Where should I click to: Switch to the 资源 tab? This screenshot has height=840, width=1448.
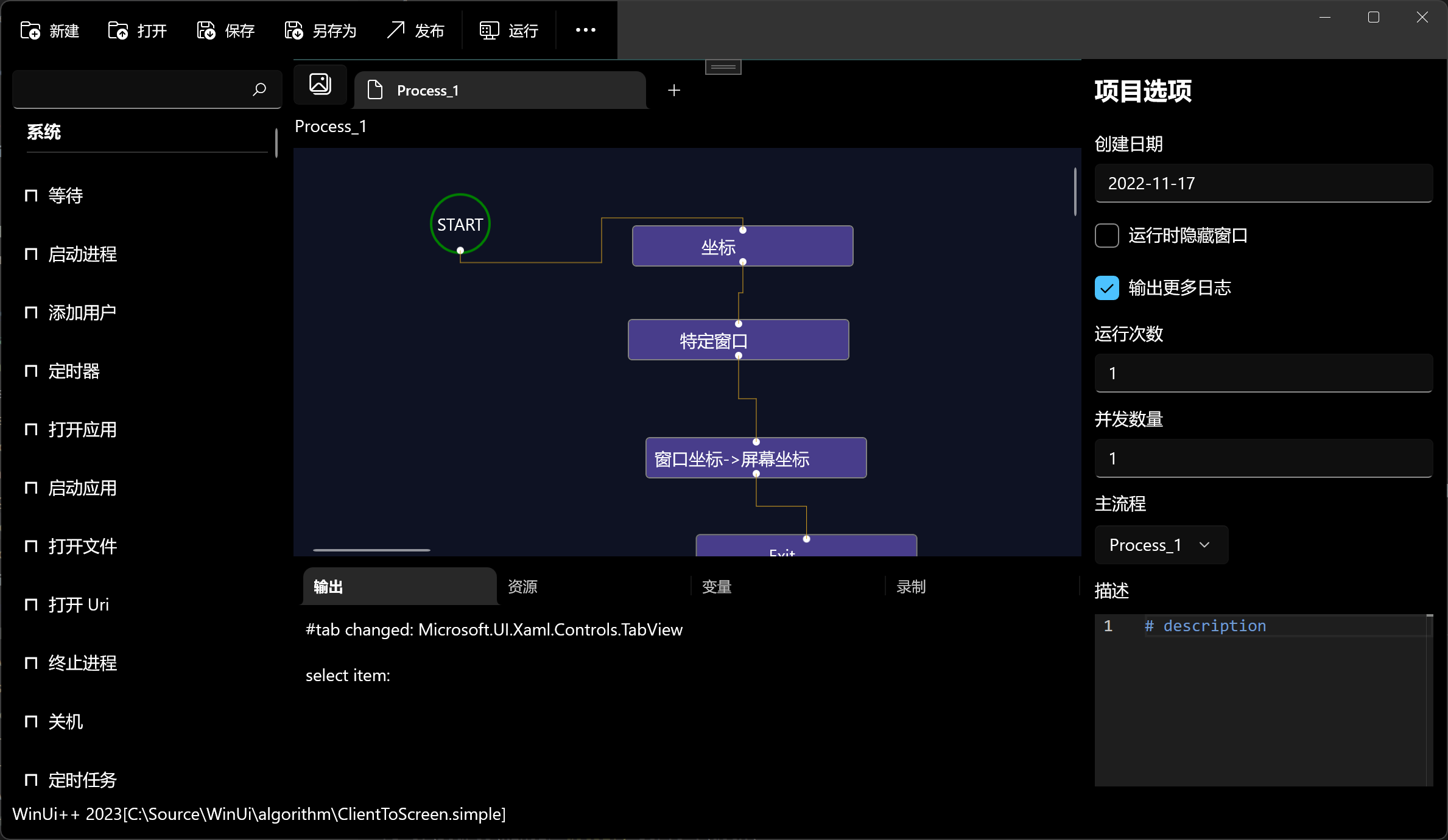[x=522, y=587]
